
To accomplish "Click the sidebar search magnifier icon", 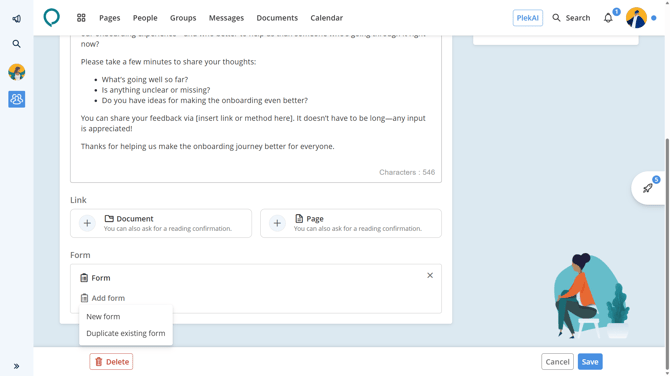I will click(x=16, y=44).
